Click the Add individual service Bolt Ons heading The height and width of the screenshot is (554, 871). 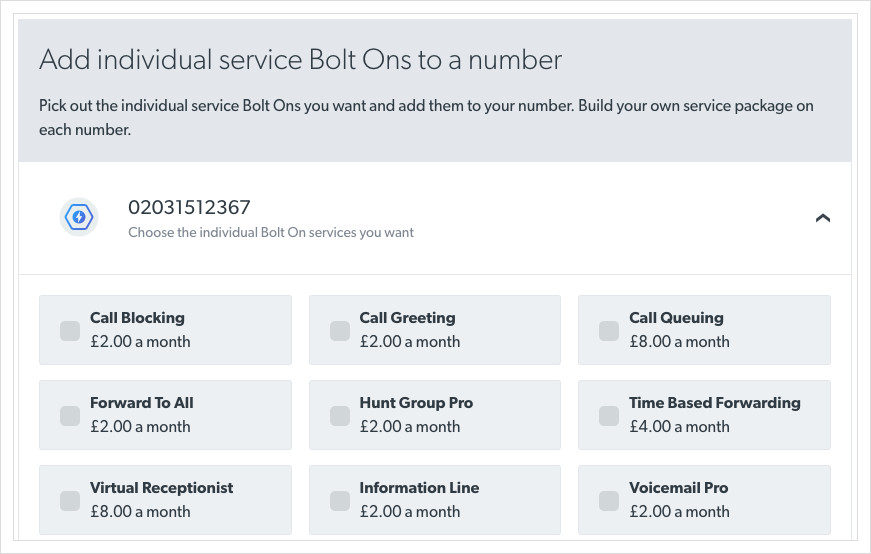click(300, 60)
